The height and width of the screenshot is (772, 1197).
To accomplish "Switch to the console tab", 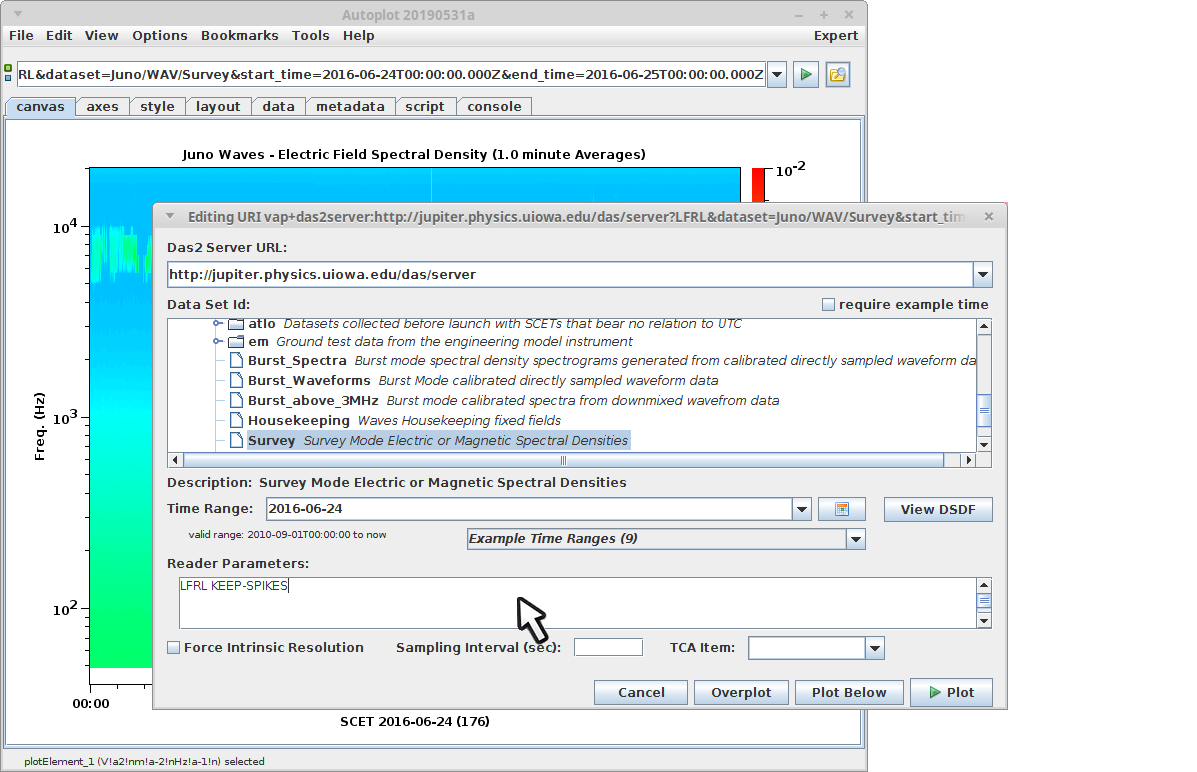I will 495,107.
